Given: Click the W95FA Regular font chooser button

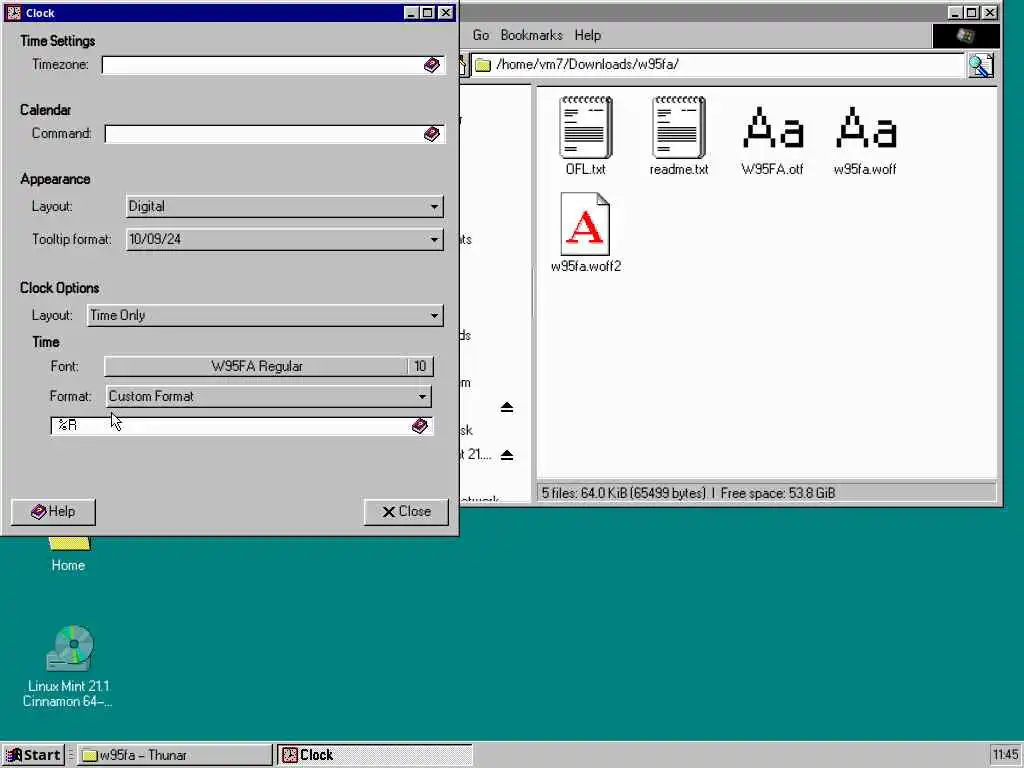Looking at the screenshot, I should [x=268, y=366].
